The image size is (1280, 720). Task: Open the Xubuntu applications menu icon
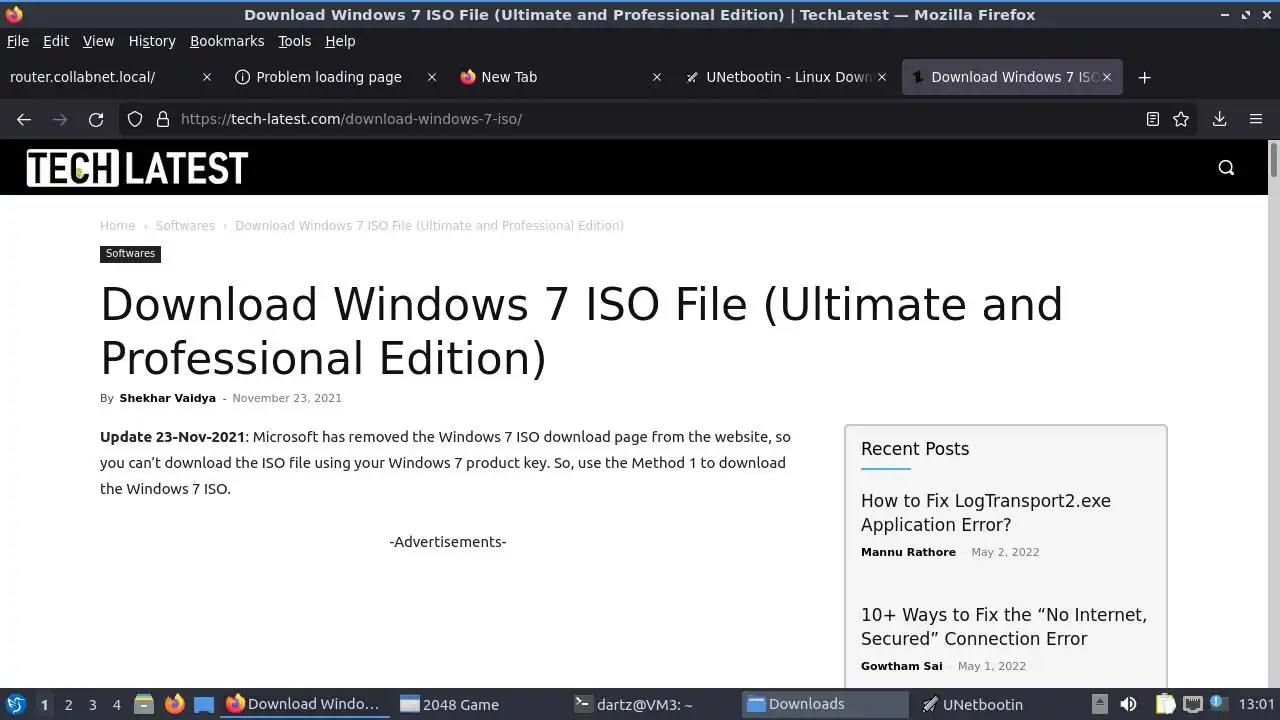point(16,704)
